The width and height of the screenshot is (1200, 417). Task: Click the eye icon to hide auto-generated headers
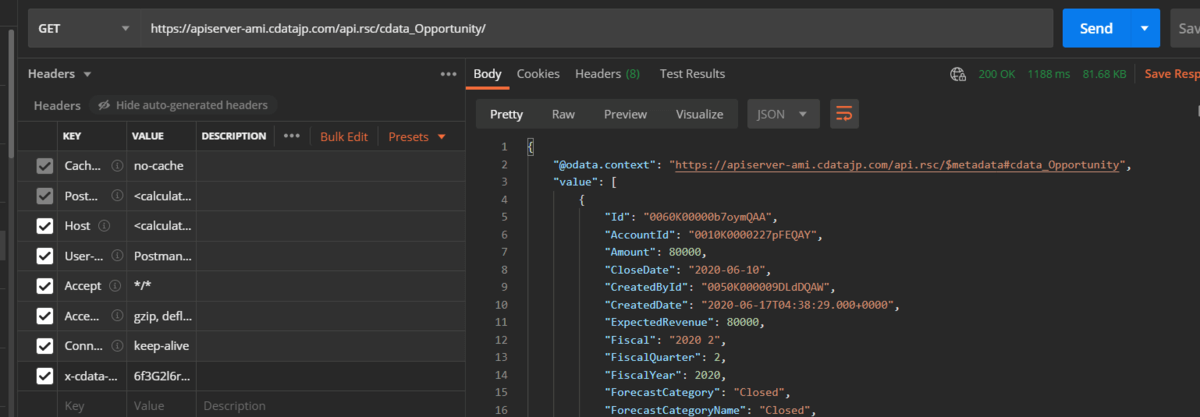point(103,105)
